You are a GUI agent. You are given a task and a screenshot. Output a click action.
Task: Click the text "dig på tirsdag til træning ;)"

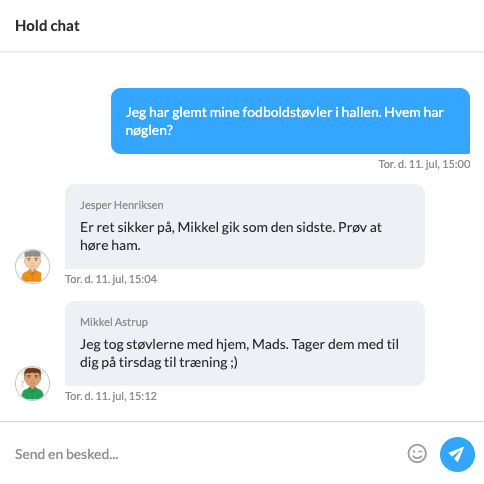pos(159,362)
